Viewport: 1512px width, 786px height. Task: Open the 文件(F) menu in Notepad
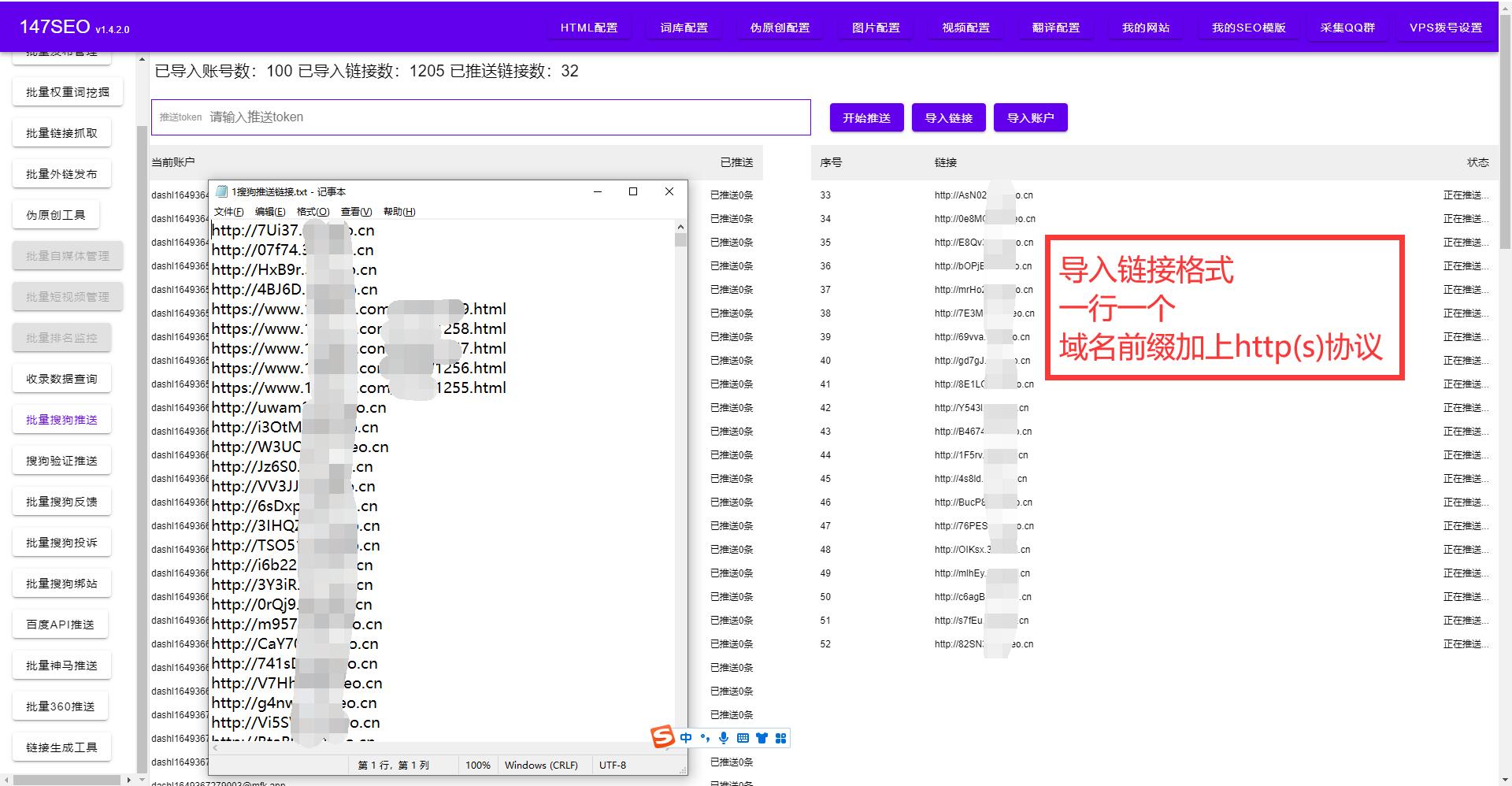point(228,211)
